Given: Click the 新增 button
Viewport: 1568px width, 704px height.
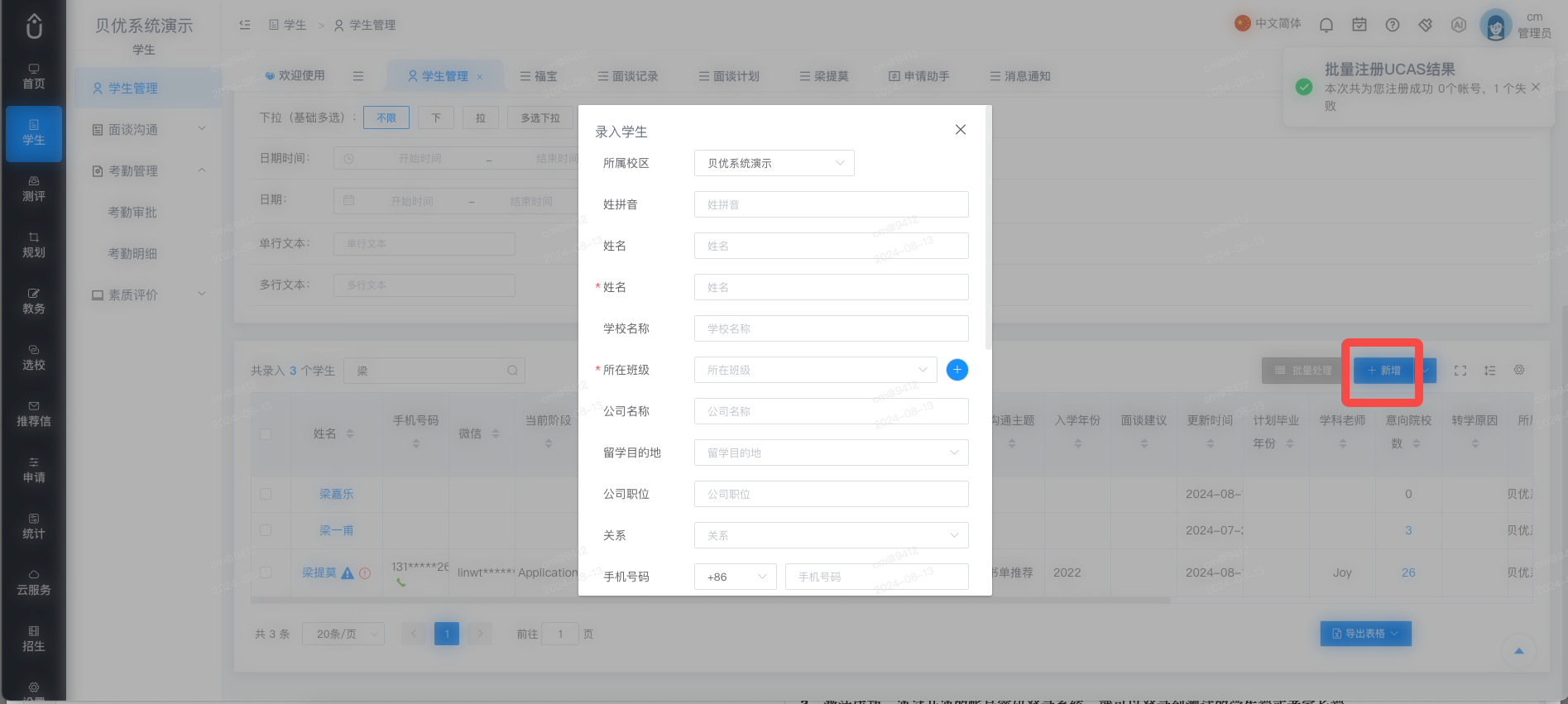Looking at the screenshot, I should [1384, 371].
